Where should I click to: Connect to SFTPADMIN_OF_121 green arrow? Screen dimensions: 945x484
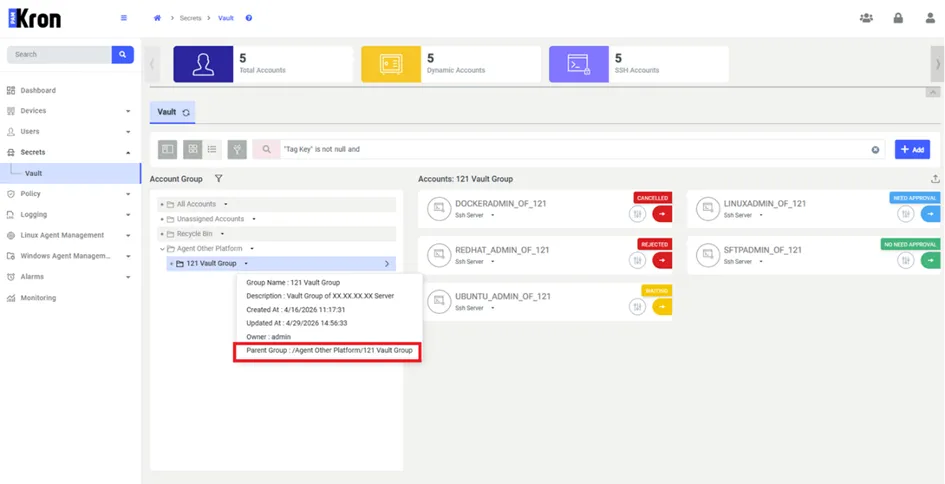[930, 260]
